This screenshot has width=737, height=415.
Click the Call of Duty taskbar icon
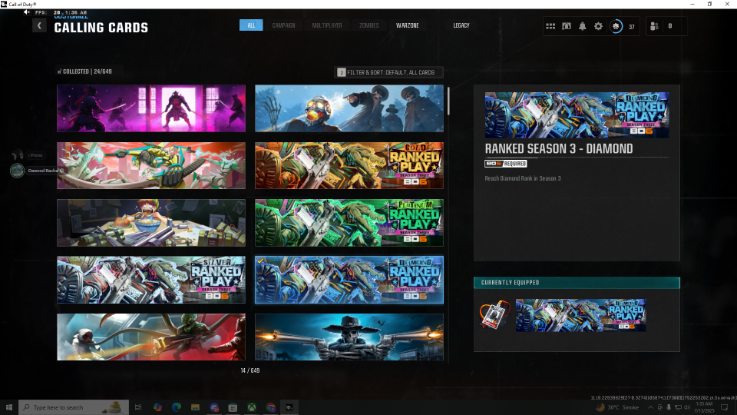click(290, 407)
